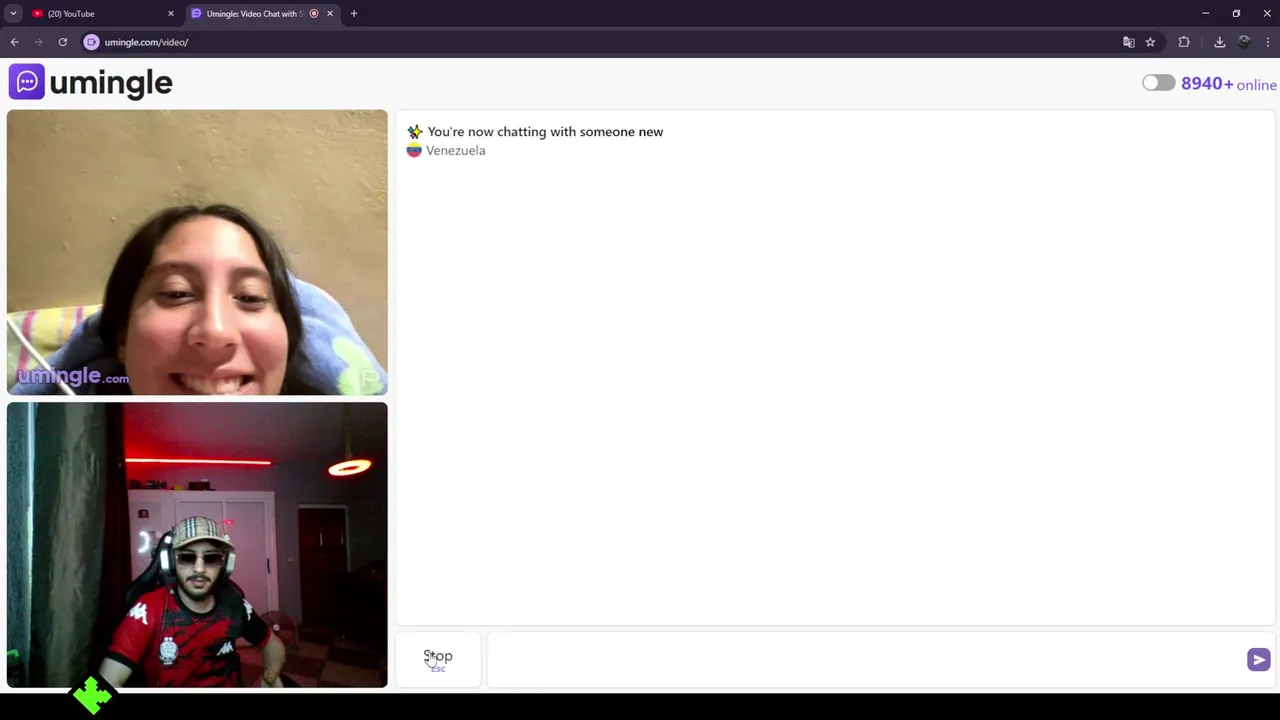This screenshot has height=720, width=1280.
Task: Click "You're now chatting with someone new" text
Action: 545,132
